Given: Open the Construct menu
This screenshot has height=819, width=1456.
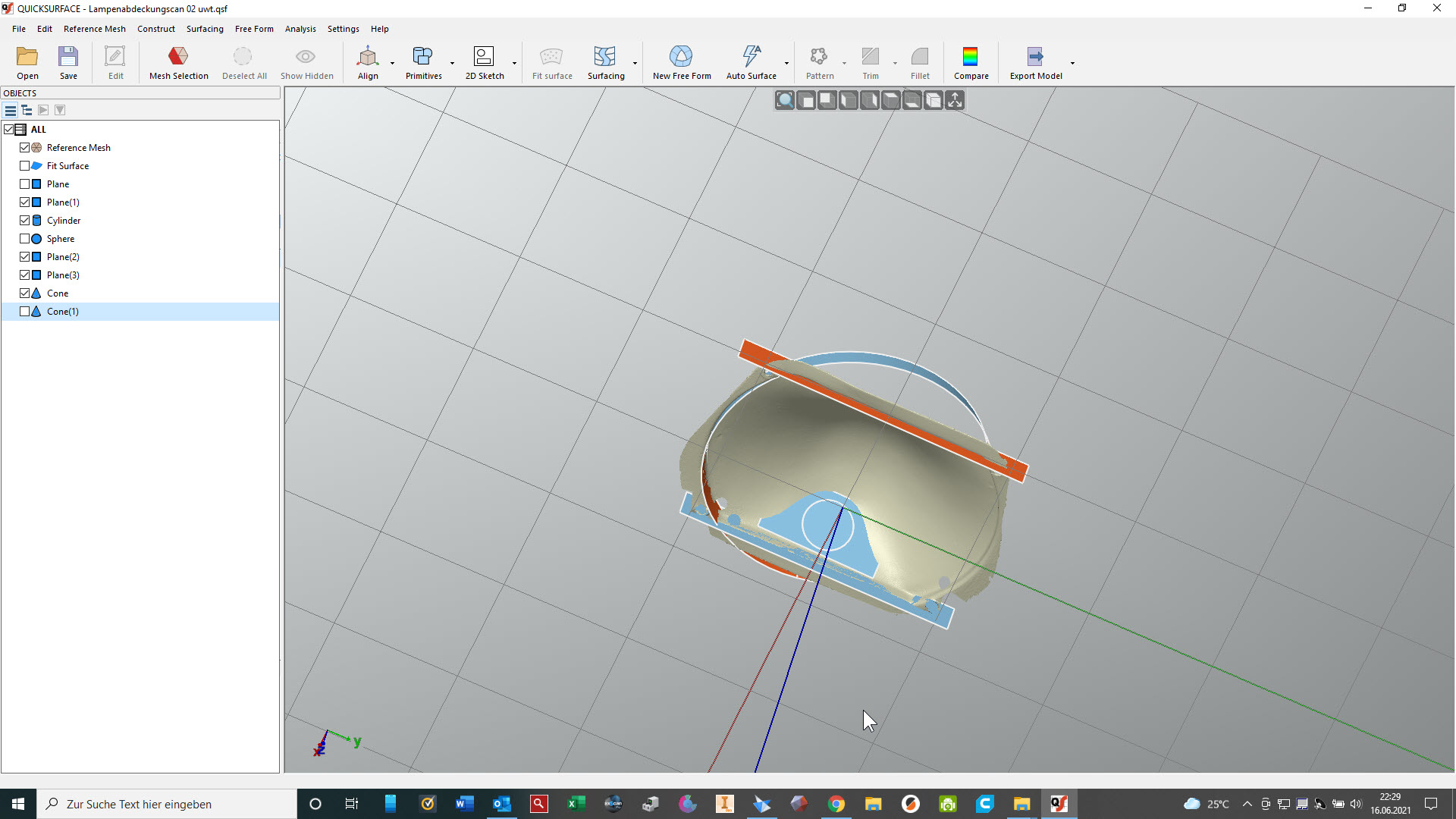Looking at the screenshot, I should [x=156, y=29].
